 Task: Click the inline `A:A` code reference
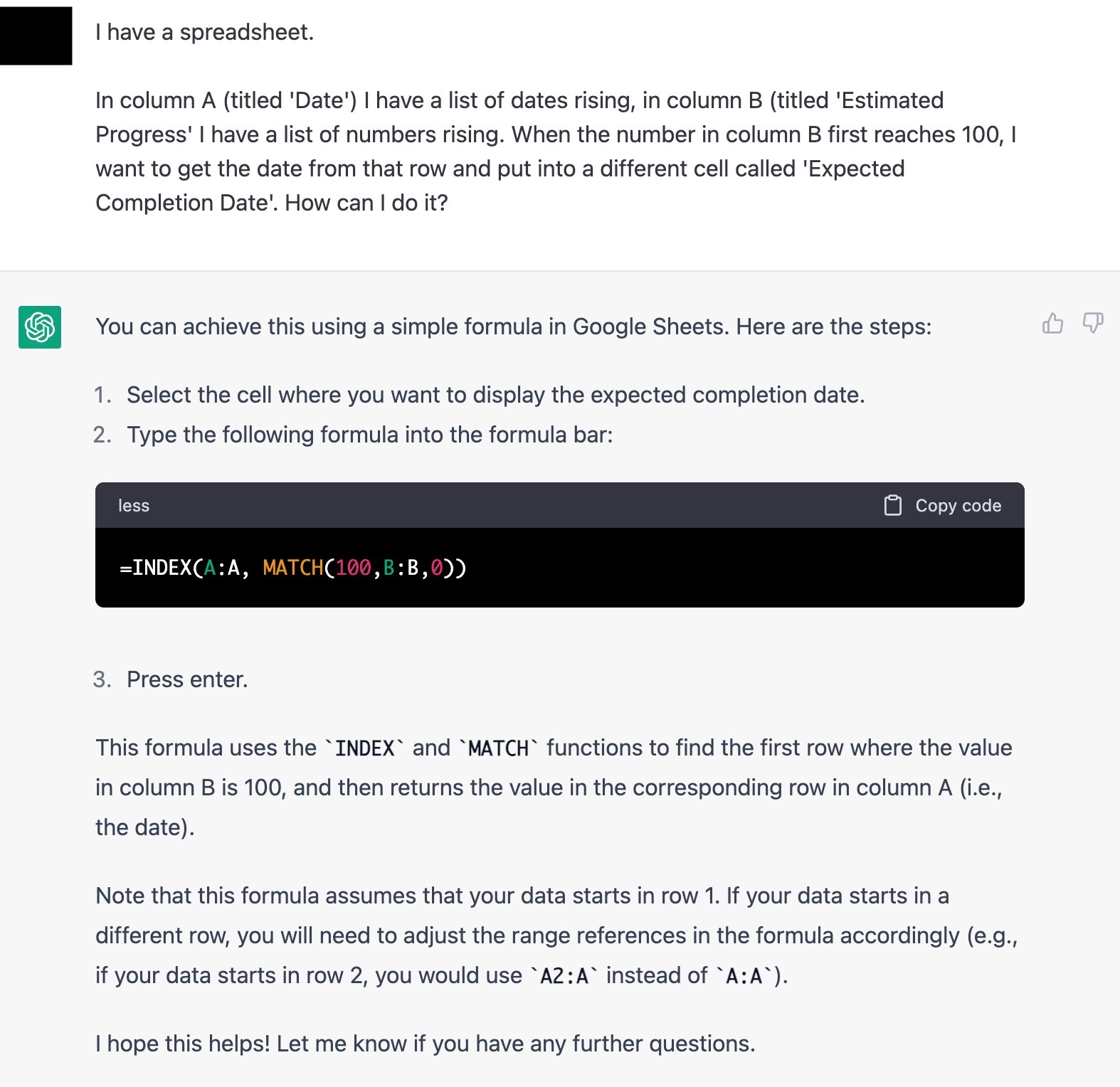click(x=744, y=976)
